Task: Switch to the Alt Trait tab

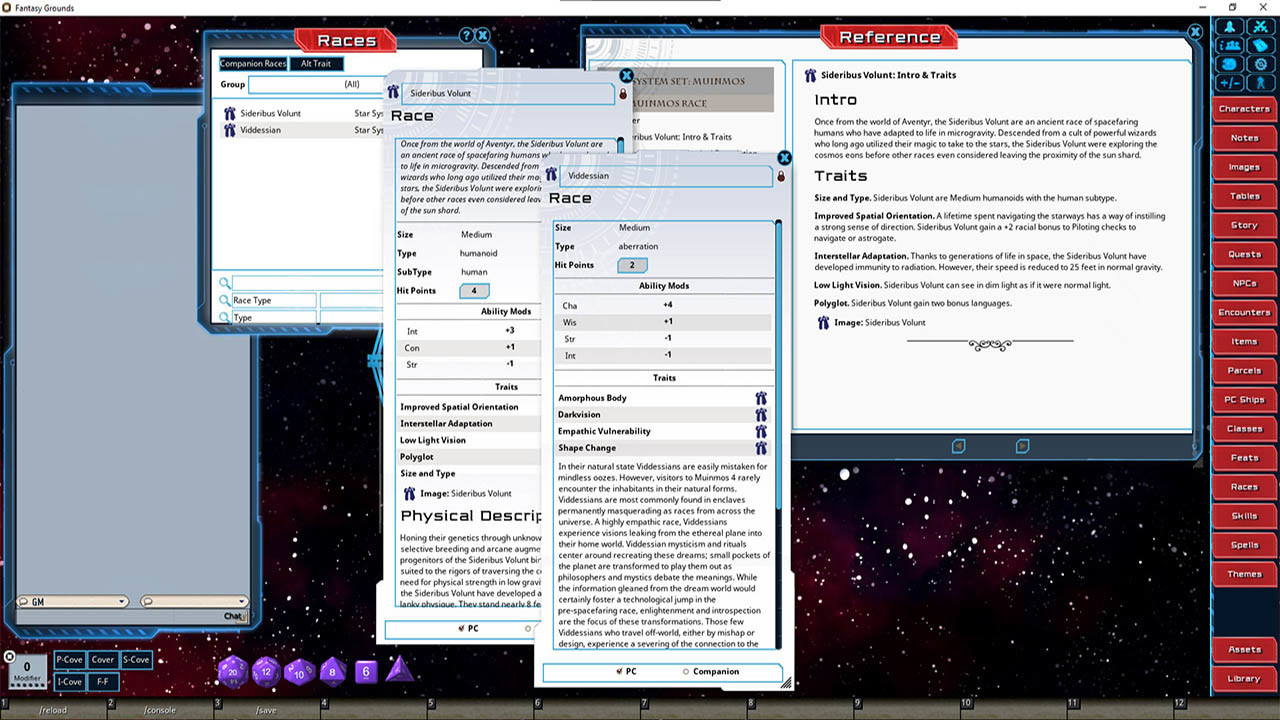Action: point(316,62)
